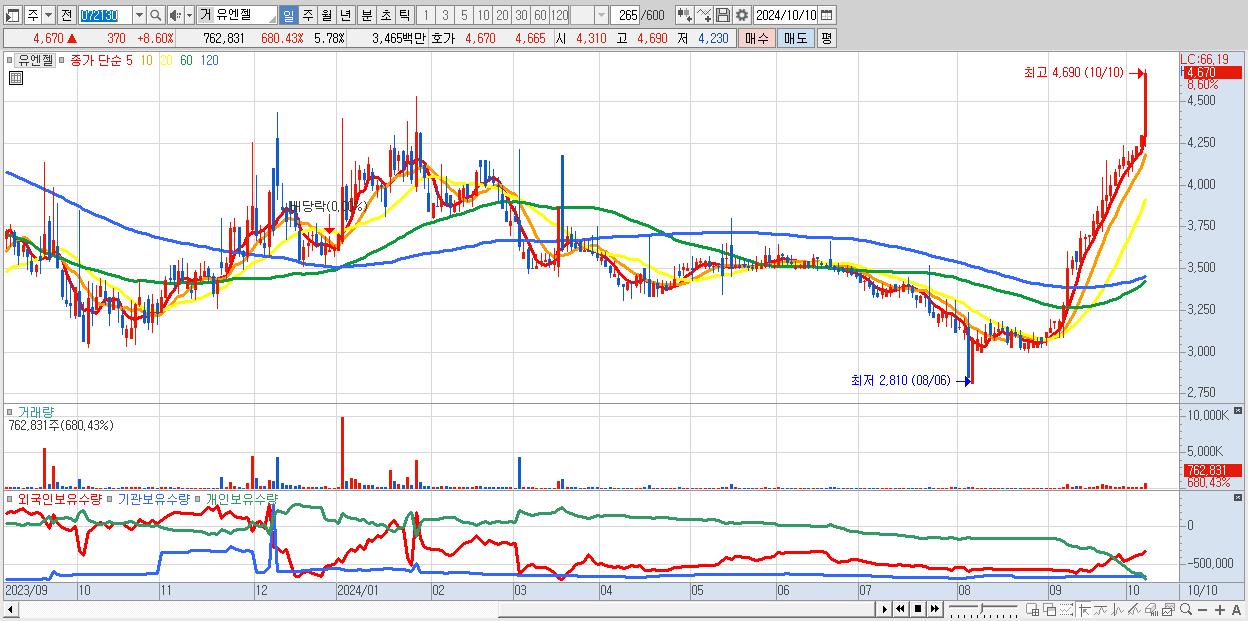Screen dimensions: 1248x621
Task: Open the data grid icon below 유엔젤 label
Action: coord(16,78)
